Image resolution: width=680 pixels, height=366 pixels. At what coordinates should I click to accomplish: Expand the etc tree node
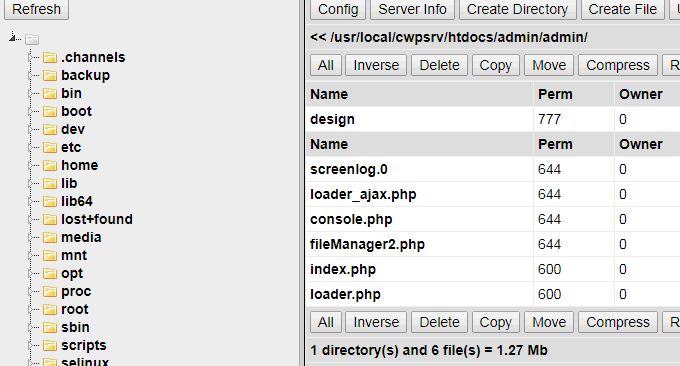pyautogui.click(x=30, y=147)
